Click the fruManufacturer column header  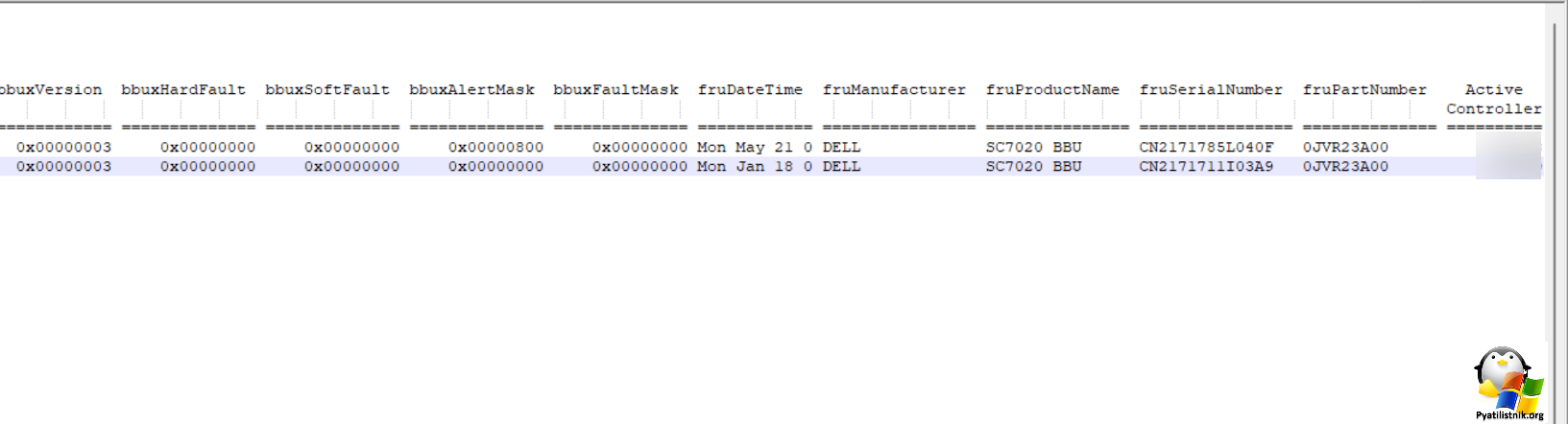(x=894, y=89)
